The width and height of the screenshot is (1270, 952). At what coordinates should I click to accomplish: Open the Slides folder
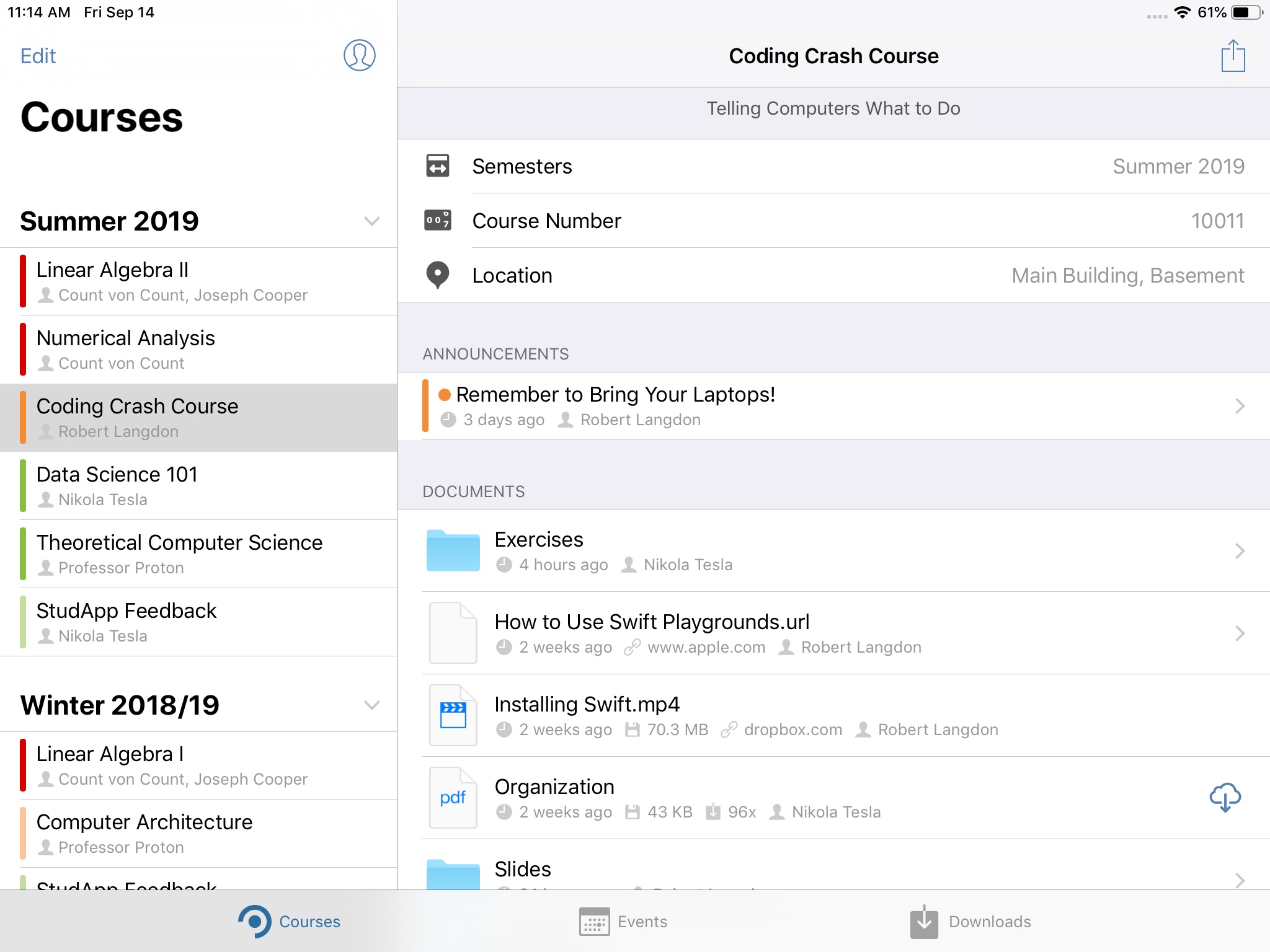pyautogui.click(x=522, y=870)
